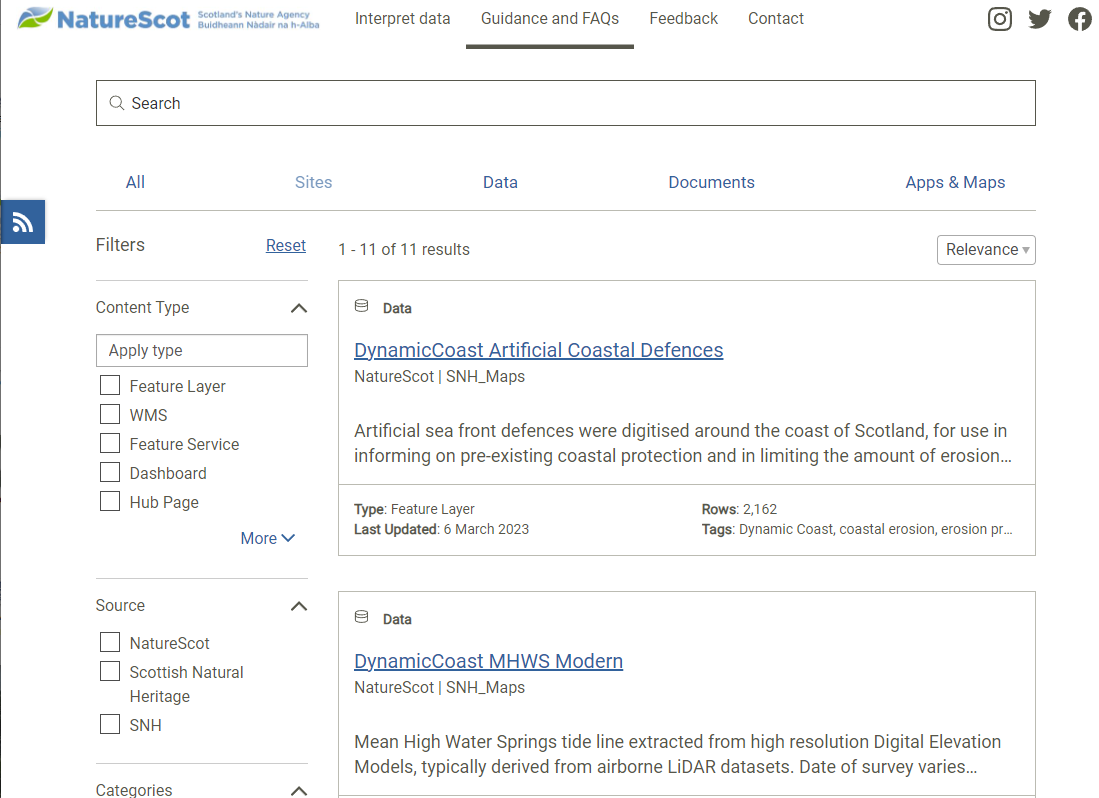
Task: Collapse the Source filter section
Action: (x=299, y=606)
